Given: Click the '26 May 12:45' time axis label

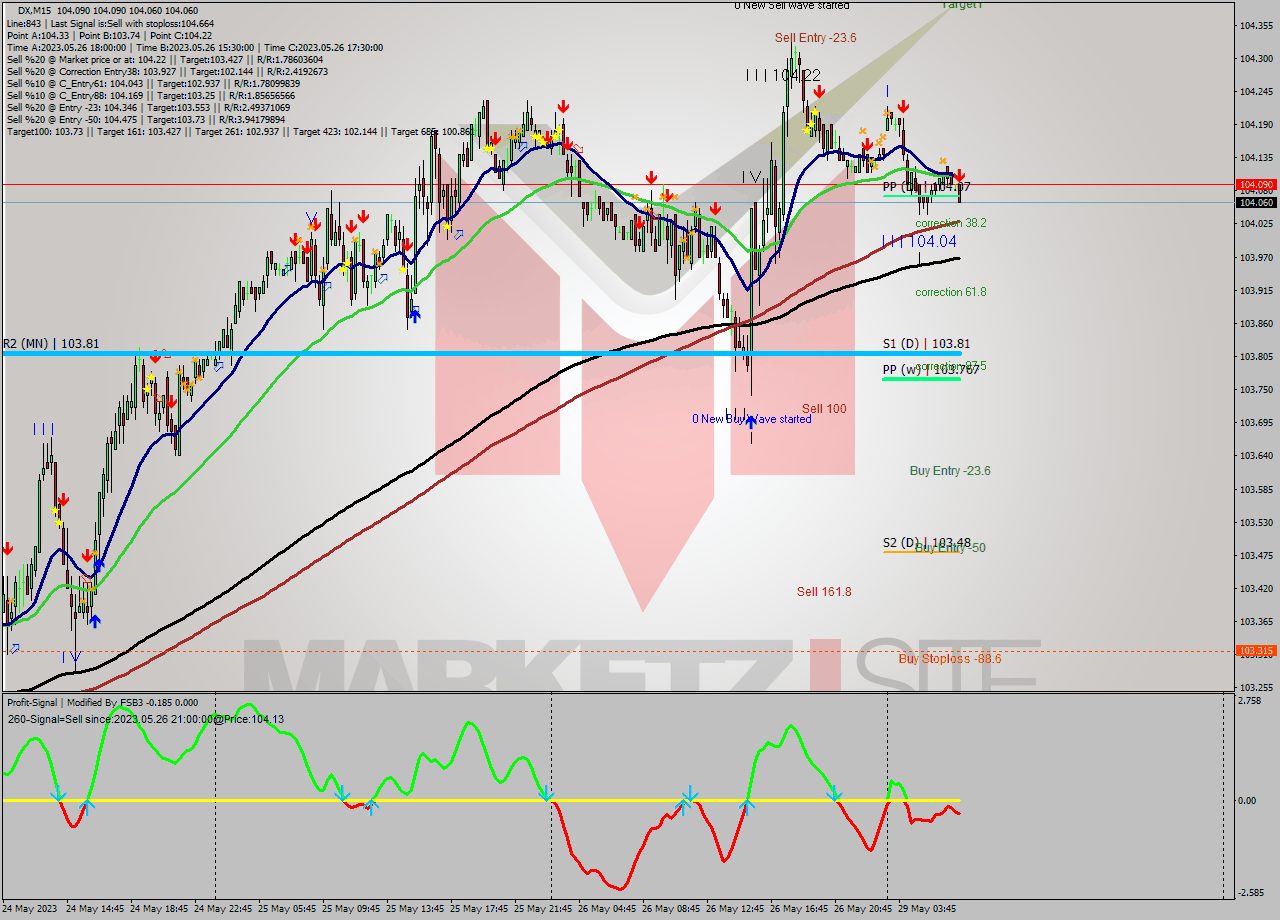Looking at the screenshot, I should (735, 909).
